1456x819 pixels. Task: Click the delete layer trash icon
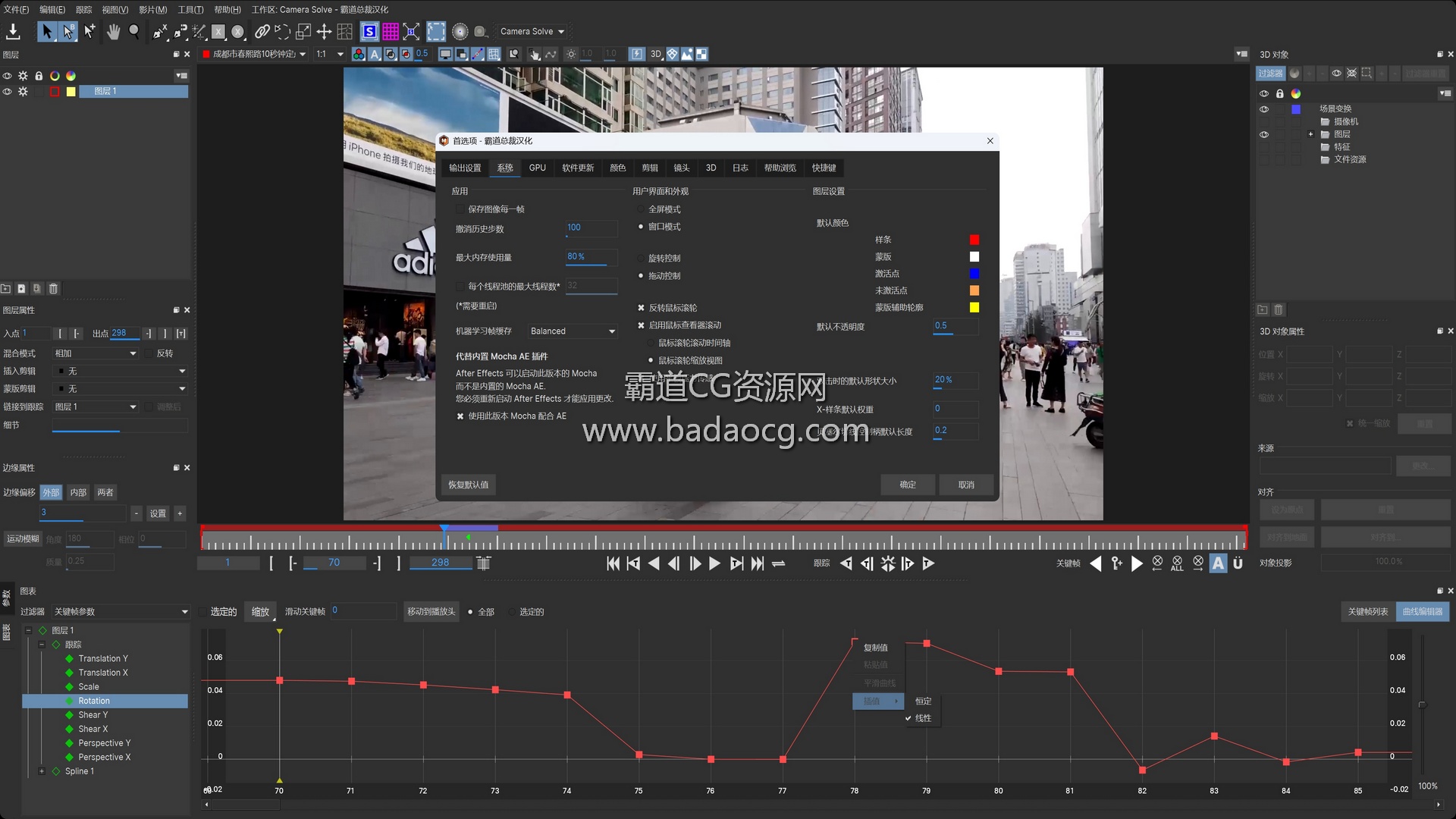(x=53, y=289)
